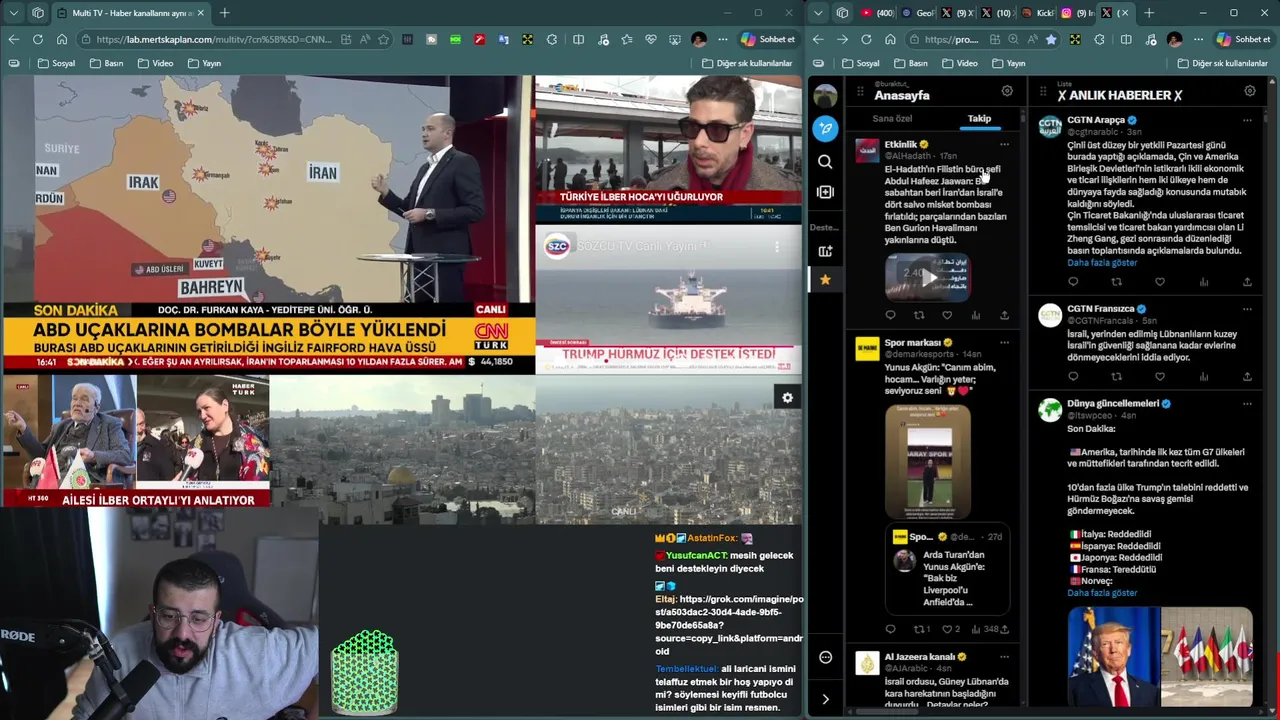
Task: Open the grok.com link in chat
Action: tap(729, 625)
